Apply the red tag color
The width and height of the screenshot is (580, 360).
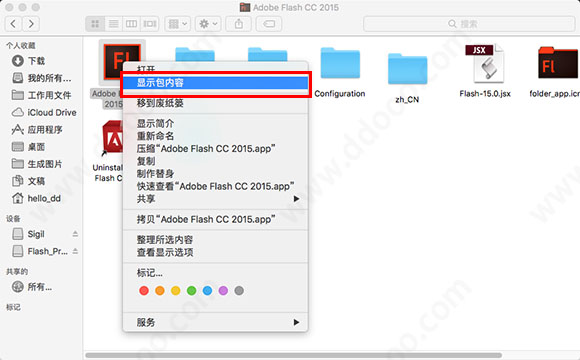pyautogui.click(x=144, y=291)
